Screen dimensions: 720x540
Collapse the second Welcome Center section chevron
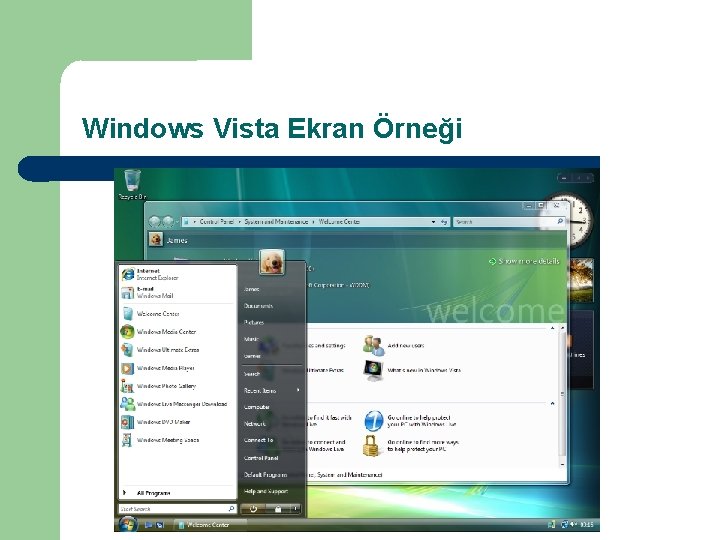click(x=552, y=403)
